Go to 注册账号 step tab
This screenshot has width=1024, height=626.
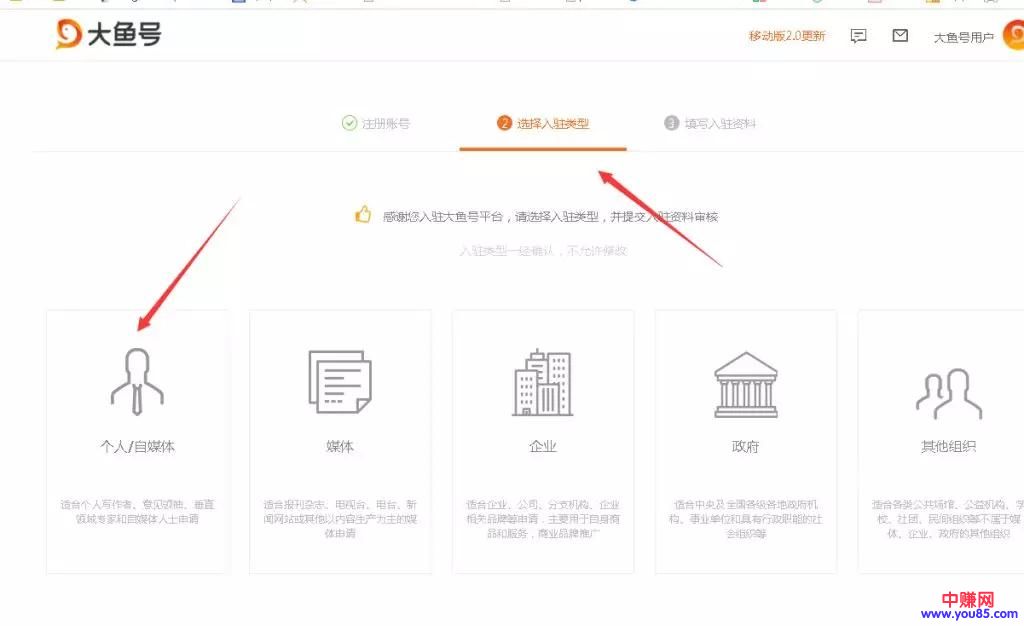tap(376, 124)
